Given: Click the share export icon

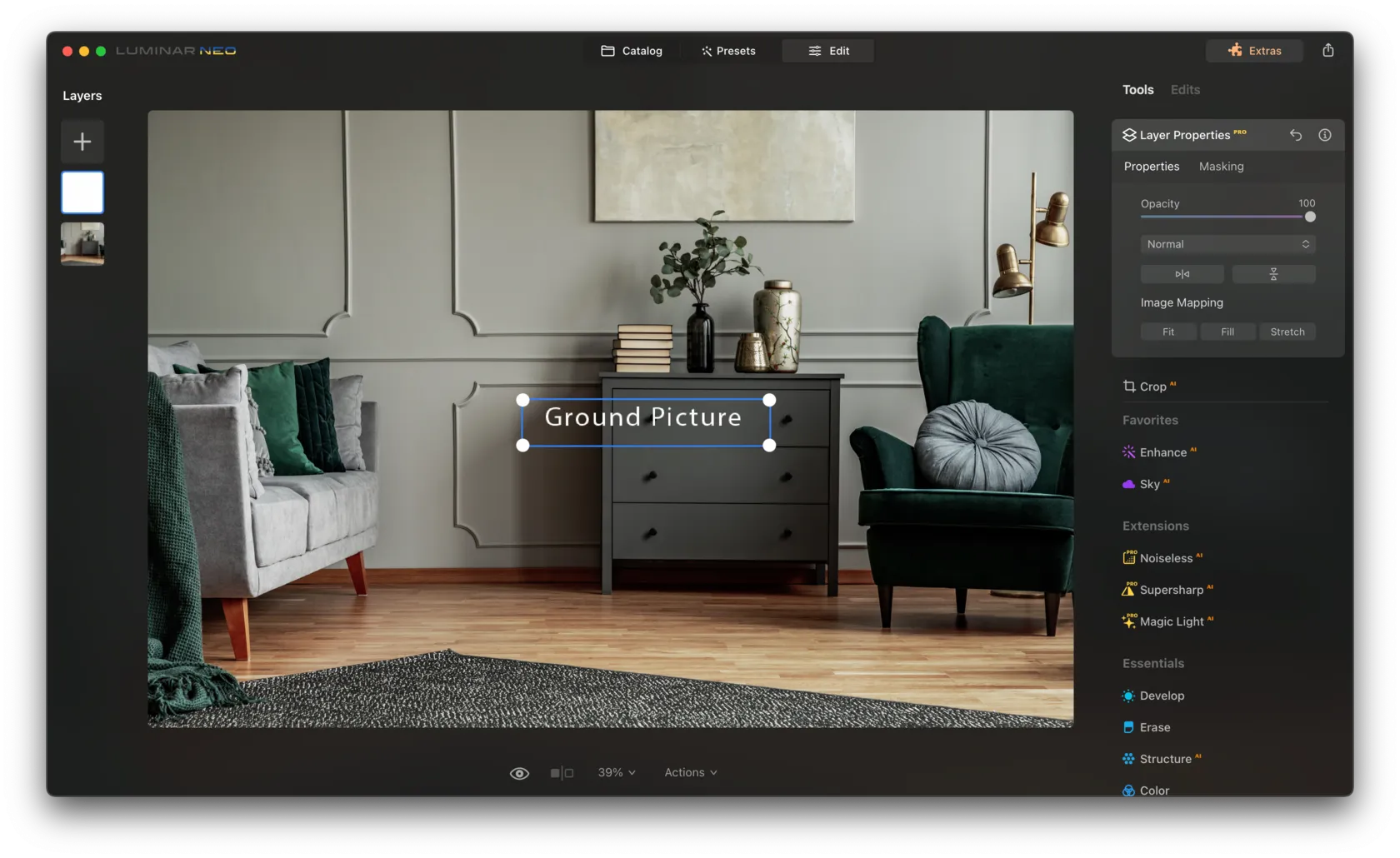Looking at the screenshot, I should pyautogui.click(x=1327, y=51).
